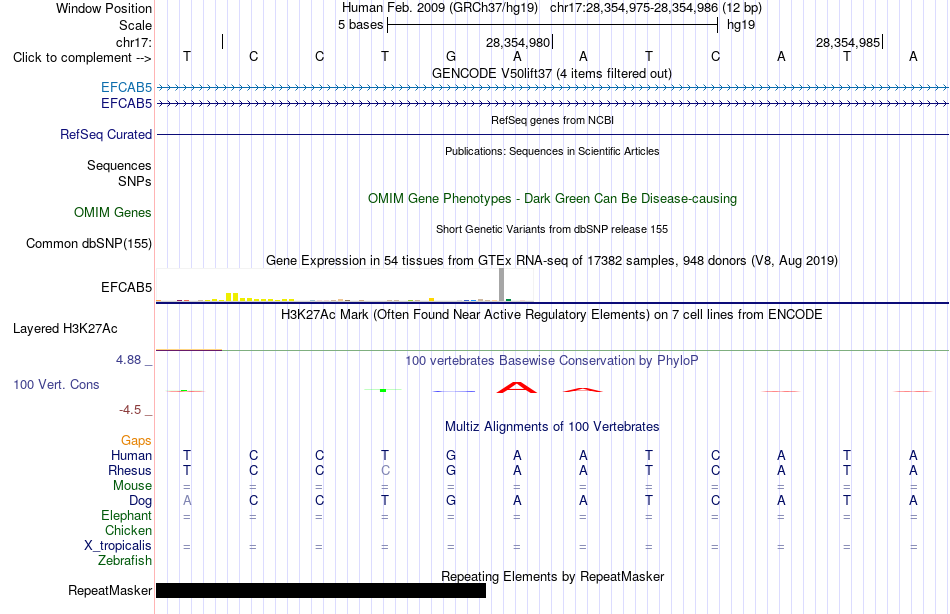The width and height of the screenshot is (950, 614).
Task: Click the Scale track label
Action: 135,25
